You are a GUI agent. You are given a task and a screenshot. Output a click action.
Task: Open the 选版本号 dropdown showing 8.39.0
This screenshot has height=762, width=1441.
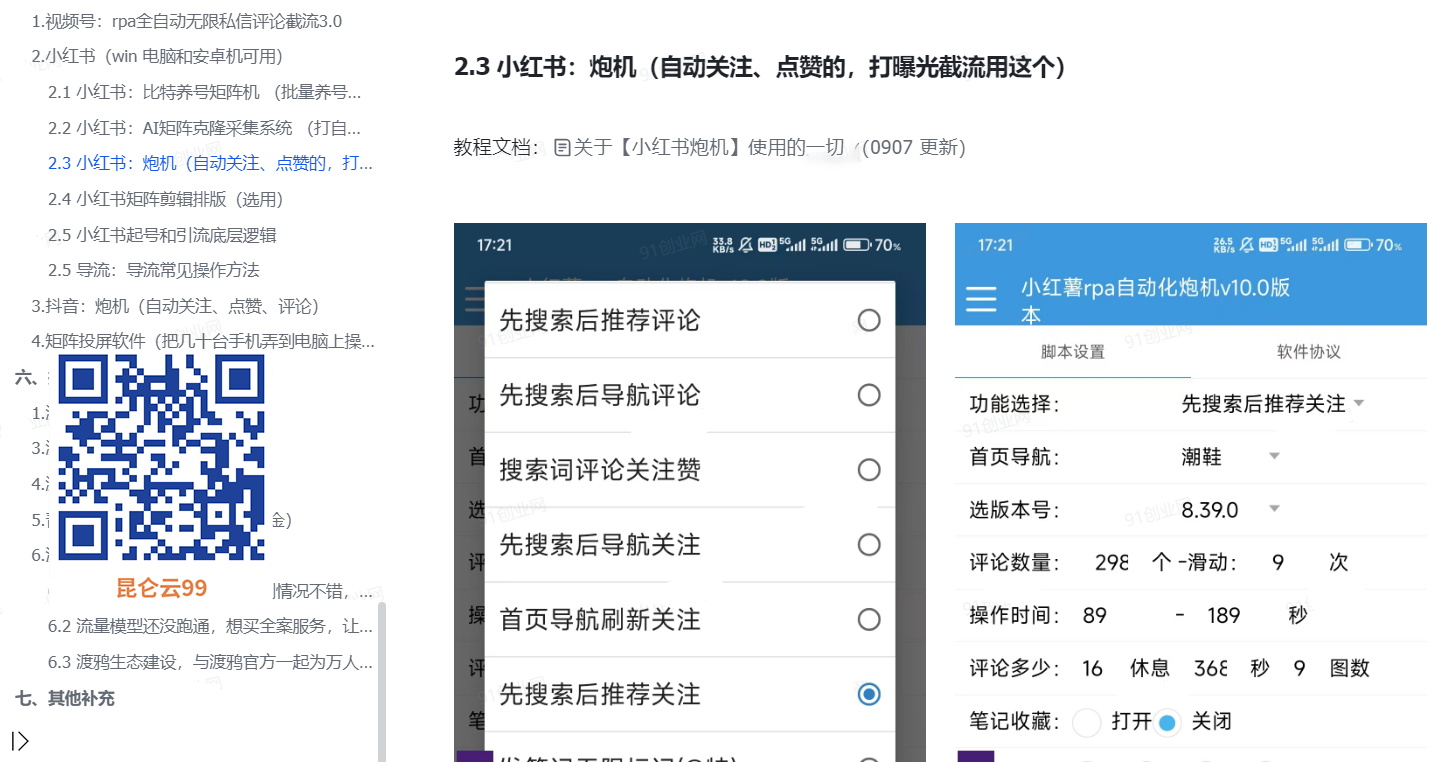pyautogui.click(x=1230, y=510)
